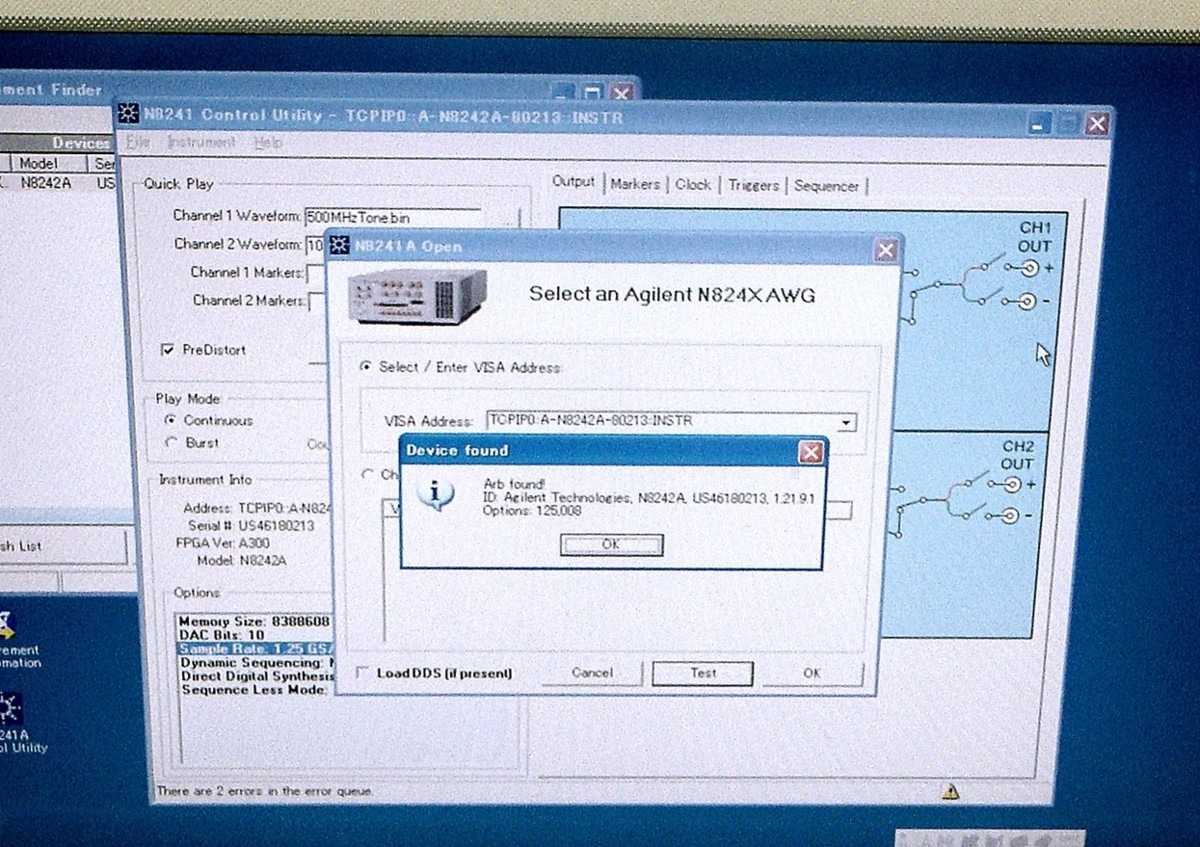The width and height of the screenshot is (1200, 847).
Task: Click the info icon in Device found dialog
Action: tap(433, 495)
